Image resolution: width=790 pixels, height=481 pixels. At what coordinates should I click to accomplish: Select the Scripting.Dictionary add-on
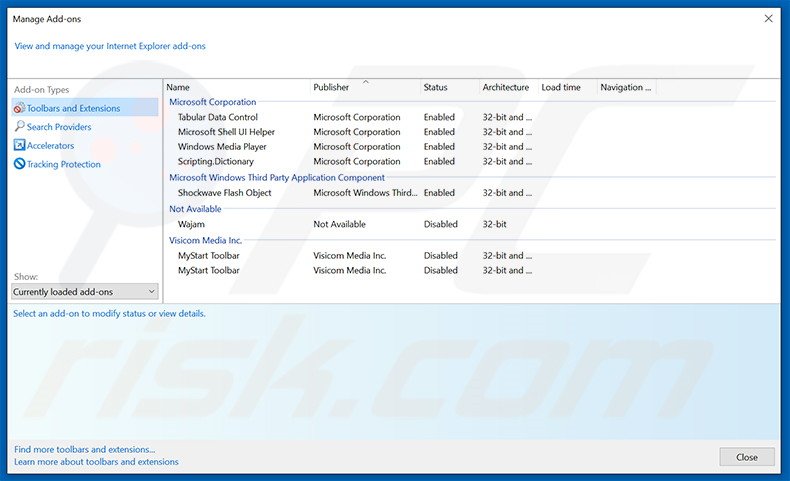(216, 162)
